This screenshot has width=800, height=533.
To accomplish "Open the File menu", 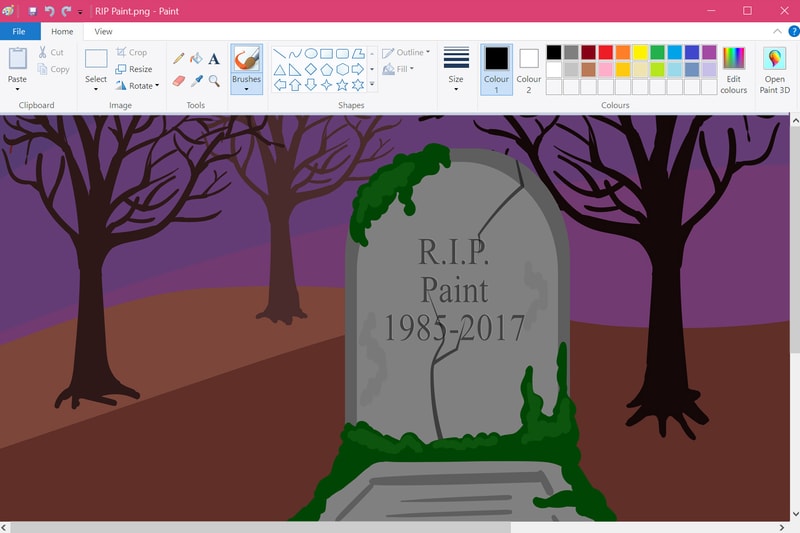I will point(19,32).
